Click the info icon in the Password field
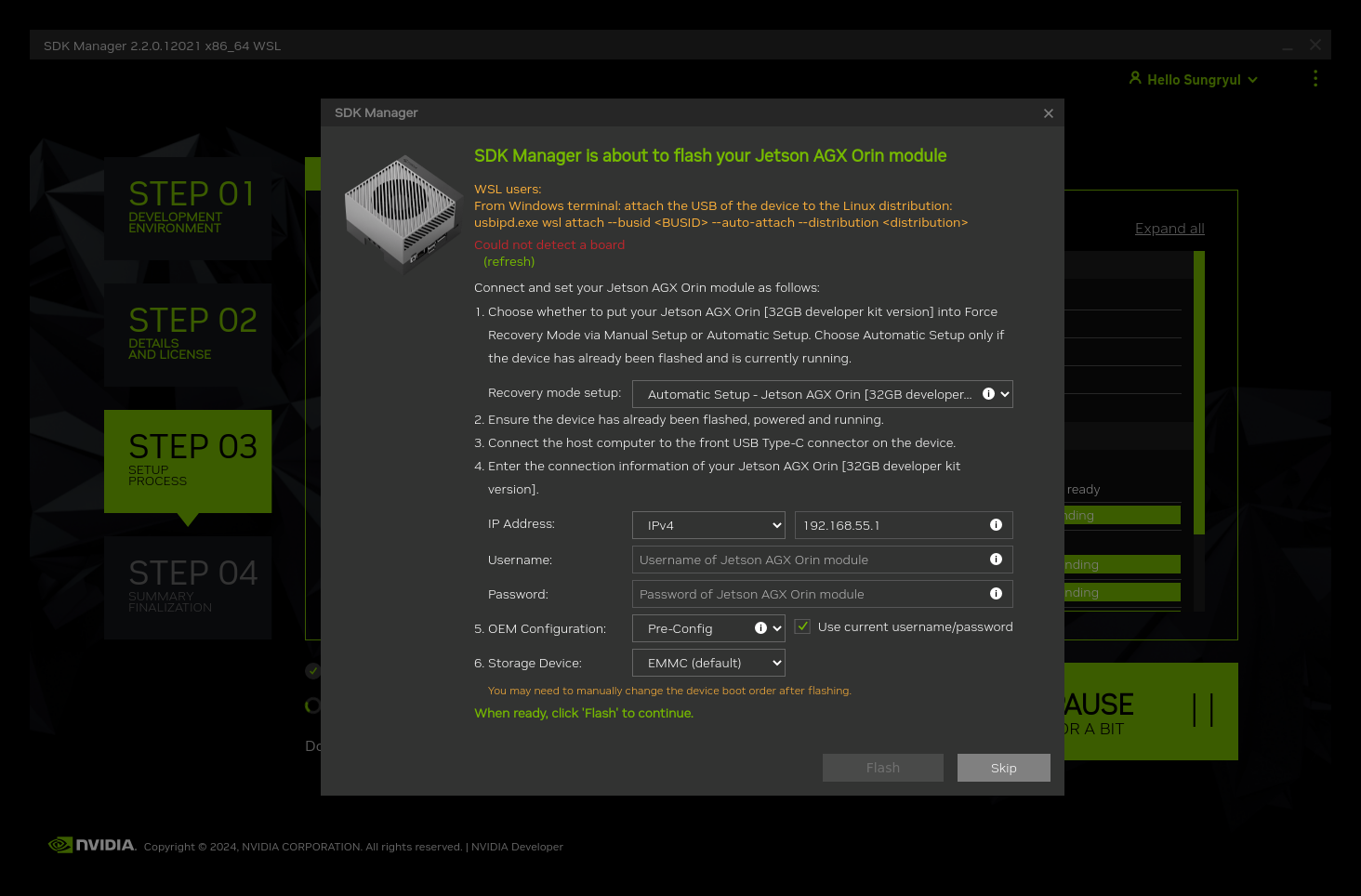The width and height of the screenshot is (1361, 896). pos(996,594)
